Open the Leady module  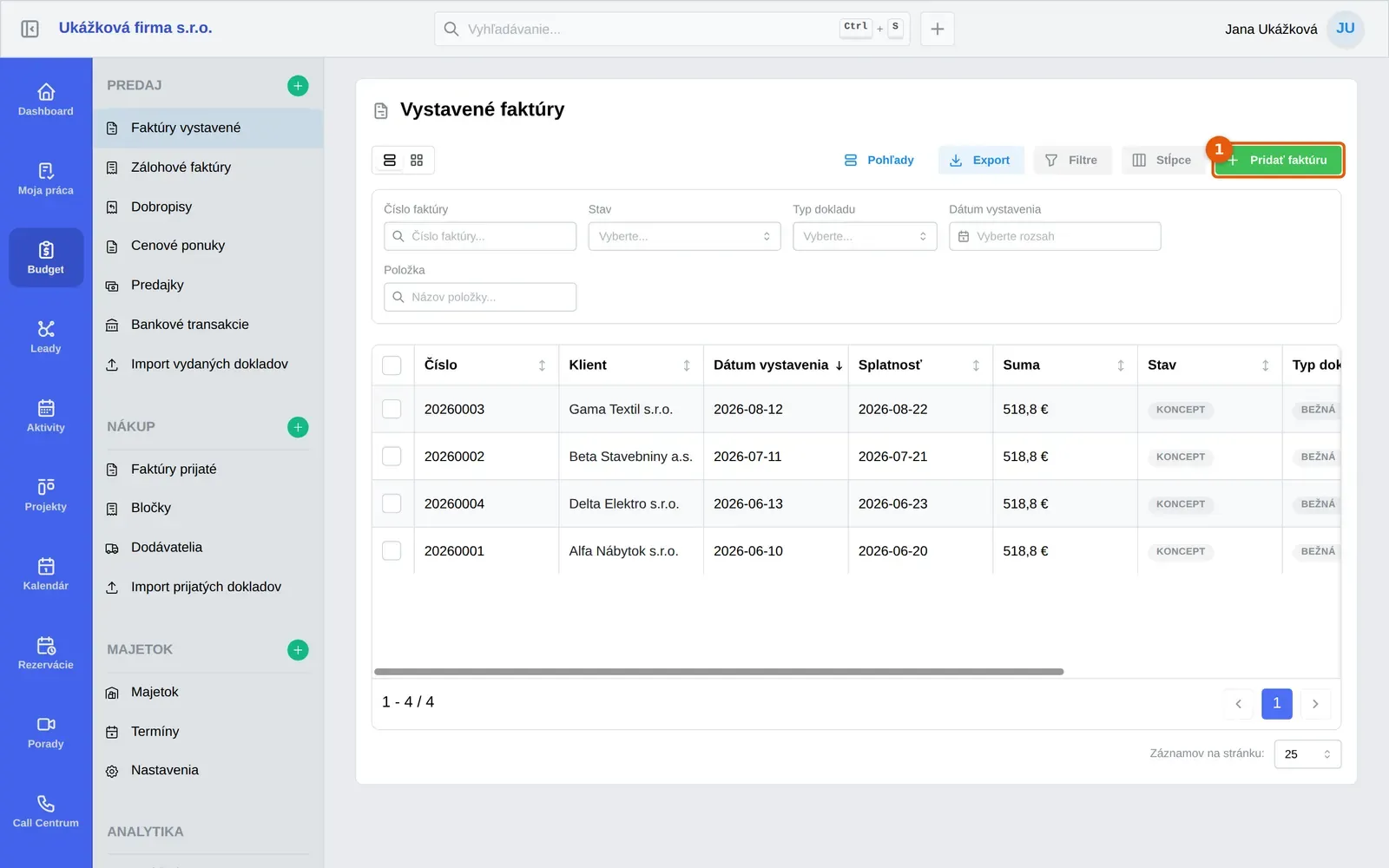[x=46, y=337]
